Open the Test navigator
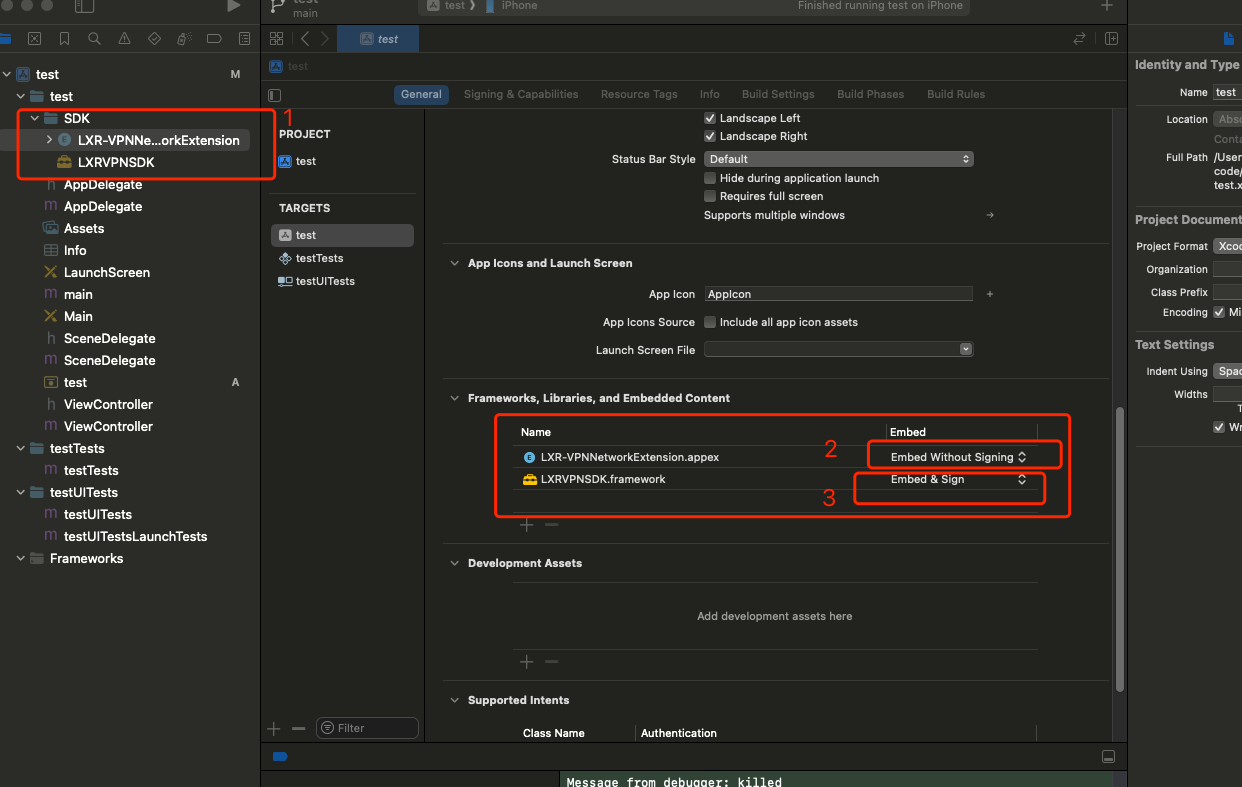The width and height of the screenshot is (1242, 787). pos(154,39)
